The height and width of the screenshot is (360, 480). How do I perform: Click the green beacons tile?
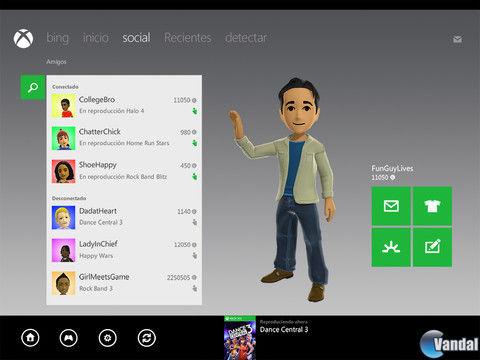pyautogui.click(x=391, y=247)
